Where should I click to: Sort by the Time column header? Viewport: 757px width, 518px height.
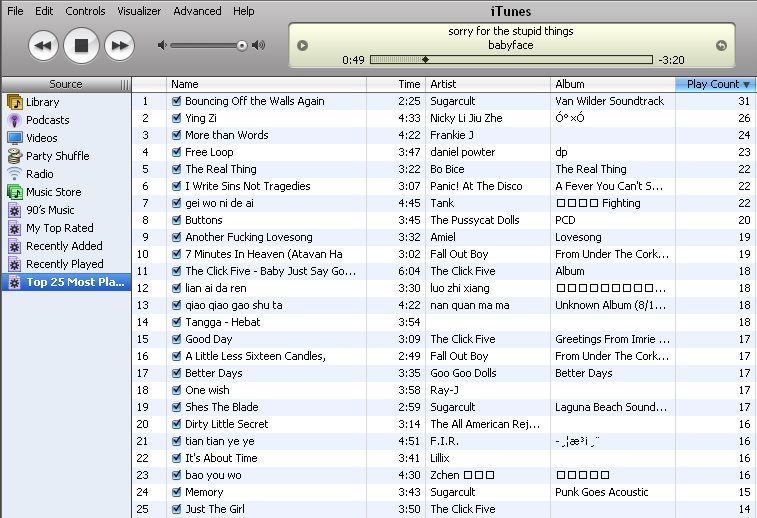[396, 84]
